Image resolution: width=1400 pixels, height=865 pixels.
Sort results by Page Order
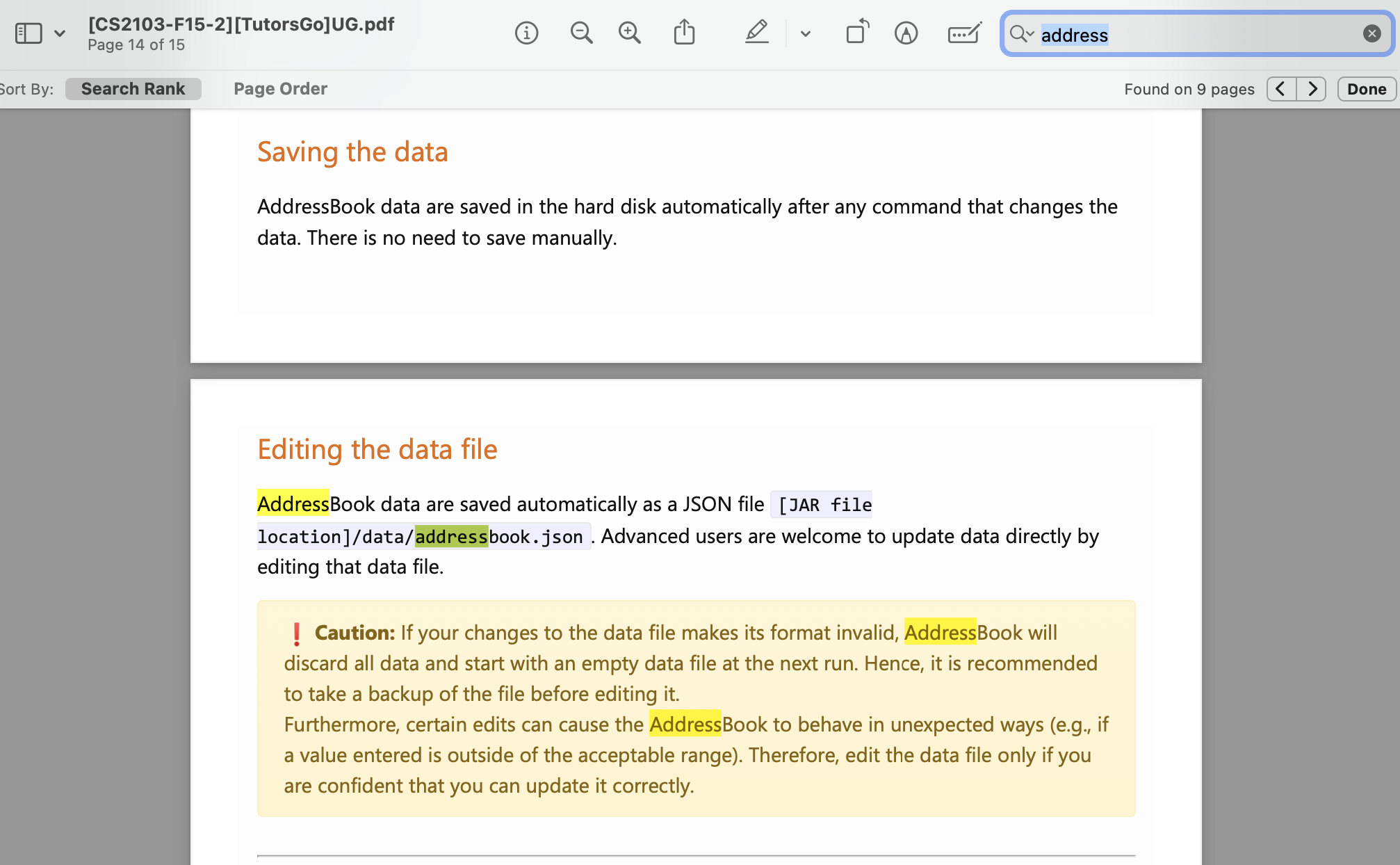(280, 89)
